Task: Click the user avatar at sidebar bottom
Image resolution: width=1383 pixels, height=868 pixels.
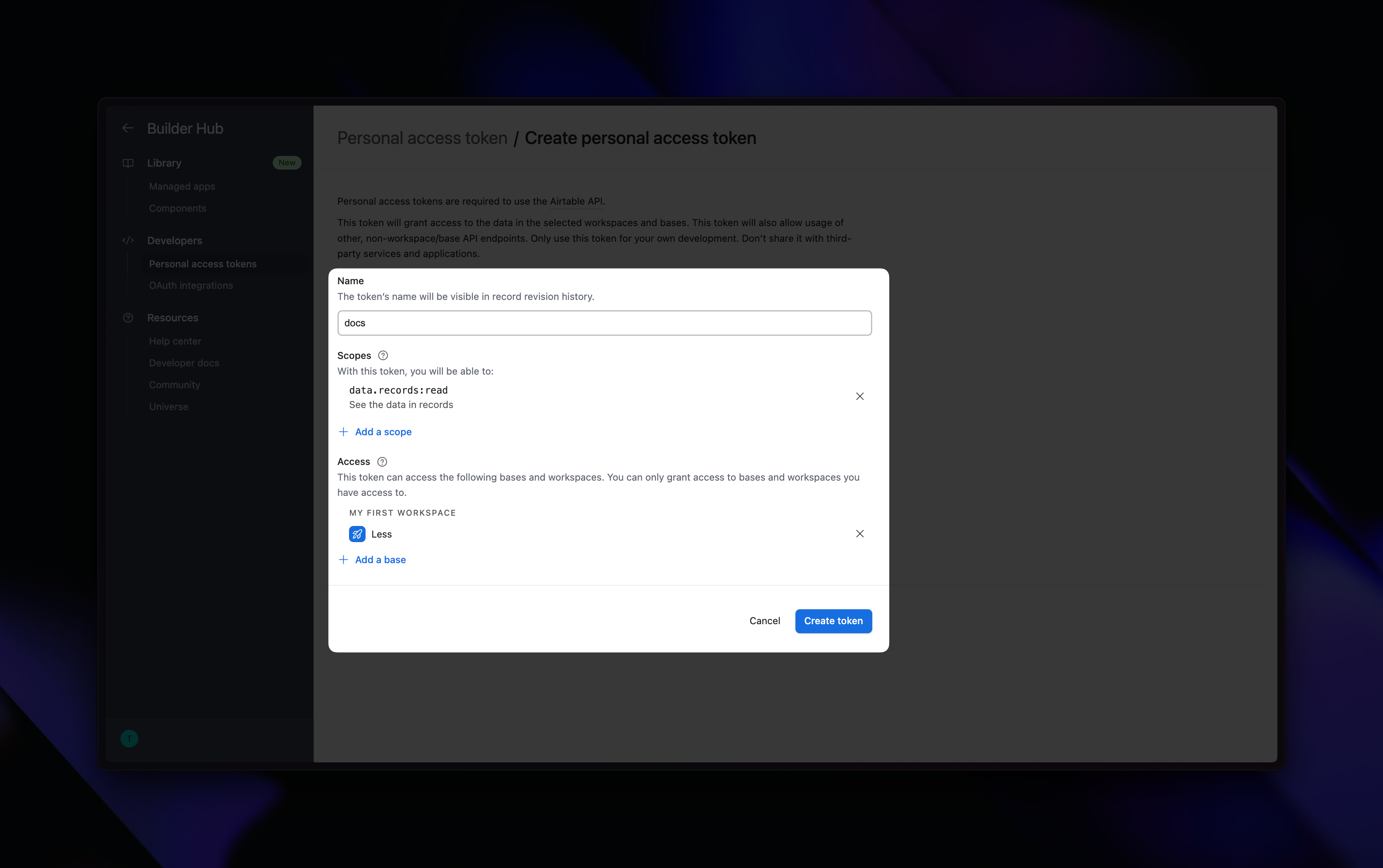Action: tap(129, 738)
